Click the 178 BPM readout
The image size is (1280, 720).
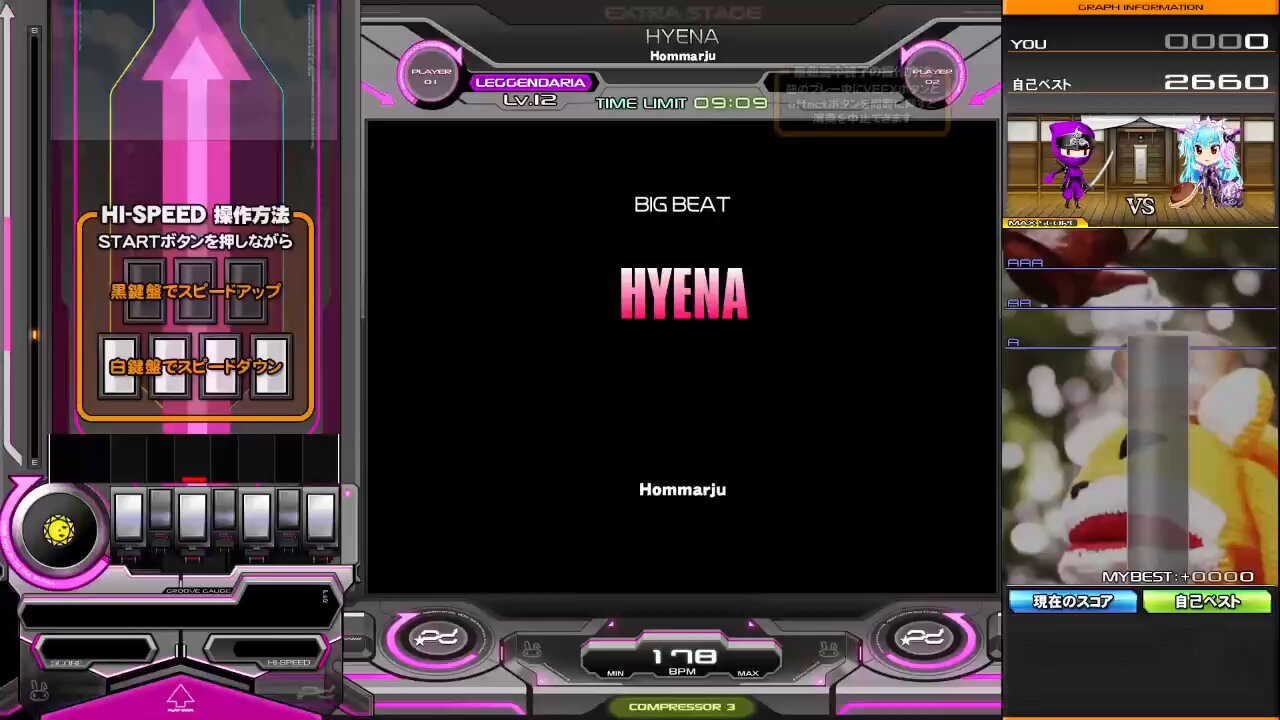click(x=684, y=657)
